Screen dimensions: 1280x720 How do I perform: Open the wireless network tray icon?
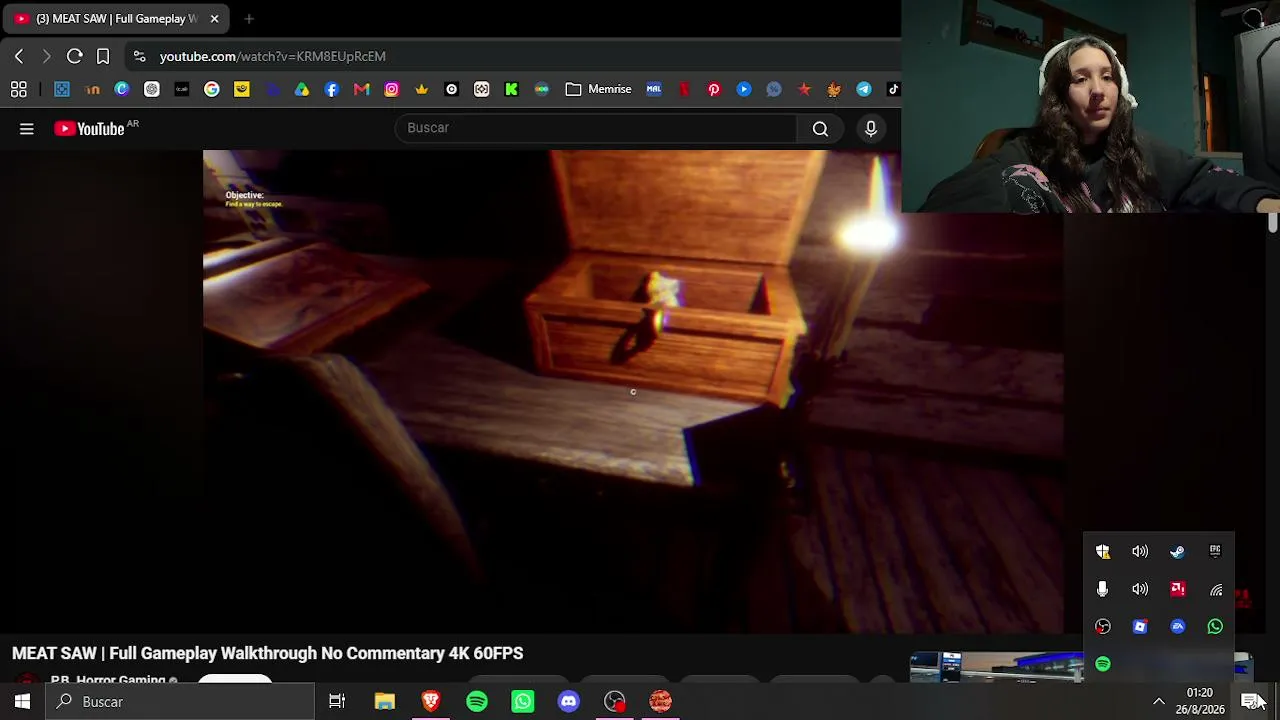1215,589
